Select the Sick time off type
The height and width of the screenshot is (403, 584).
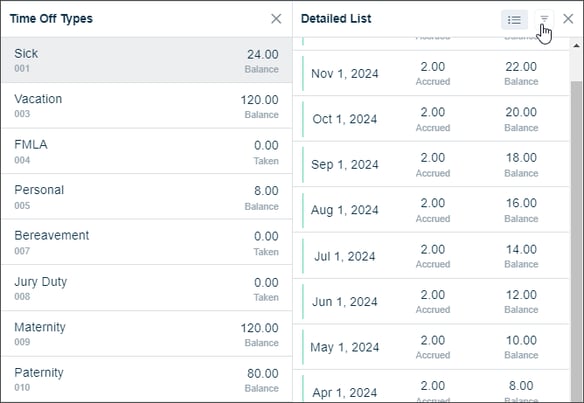click(x=147, y=60)
